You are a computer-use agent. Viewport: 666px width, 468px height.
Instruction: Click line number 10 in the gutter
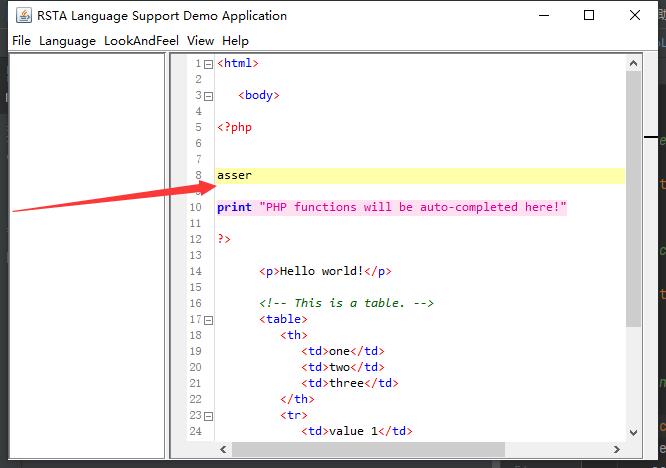pyautogui.click(x=195, y=207)
